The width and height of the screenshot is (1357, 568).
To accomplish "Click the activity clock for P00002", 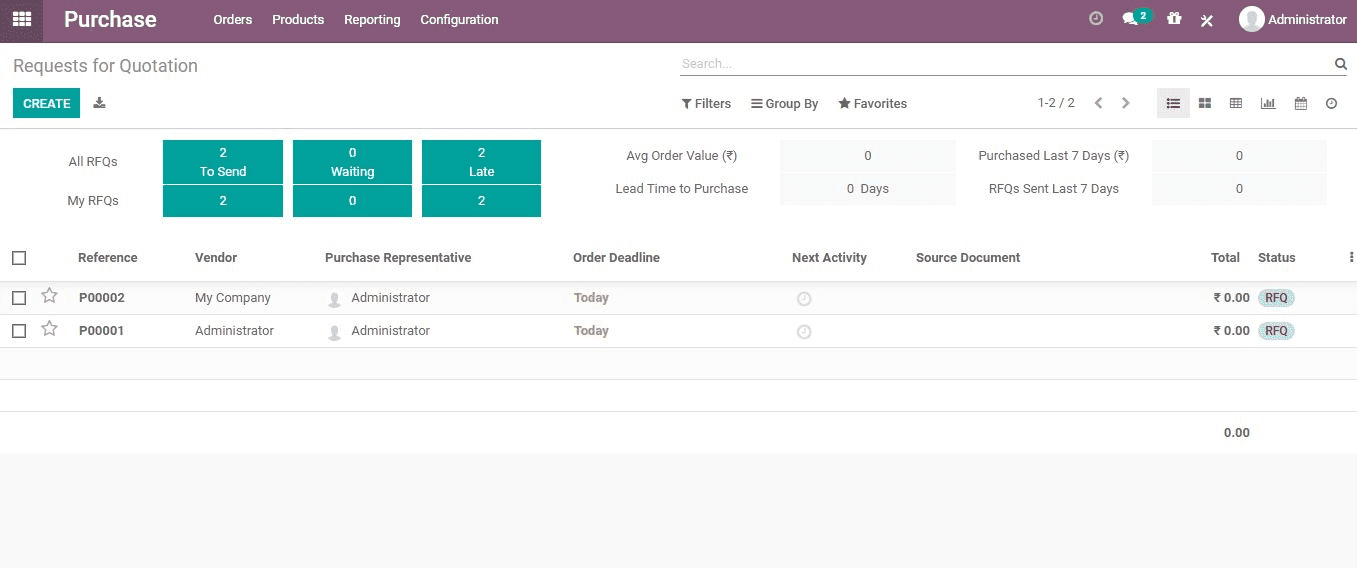I will tap(804, 299).
